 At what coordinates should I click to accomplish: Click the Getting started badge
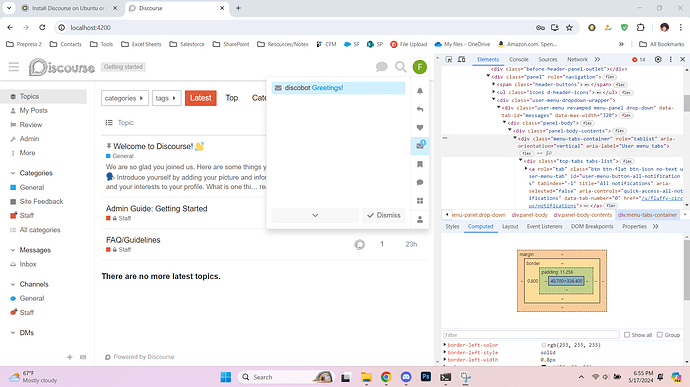click(x=123, y=67)
